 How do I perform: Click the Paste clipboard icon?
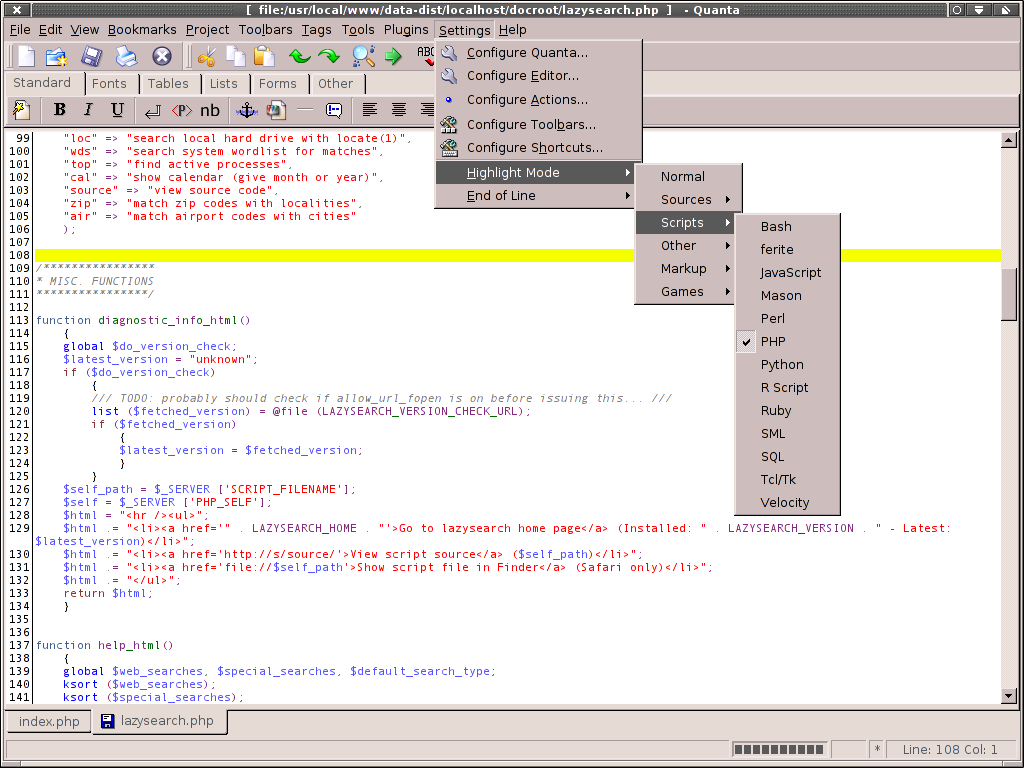pos(264,56)
